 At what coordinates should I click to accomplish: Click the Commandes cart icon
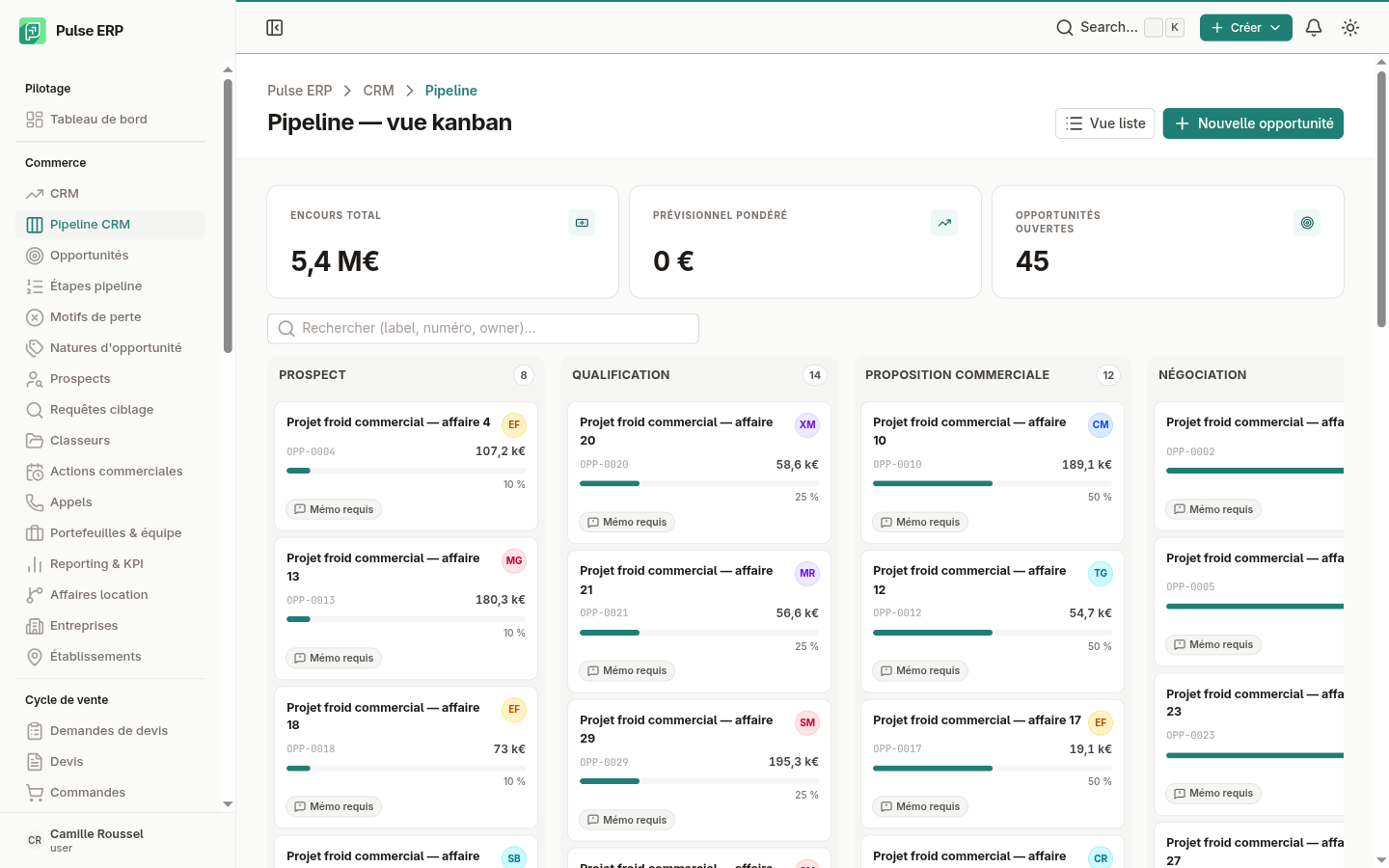35,793
